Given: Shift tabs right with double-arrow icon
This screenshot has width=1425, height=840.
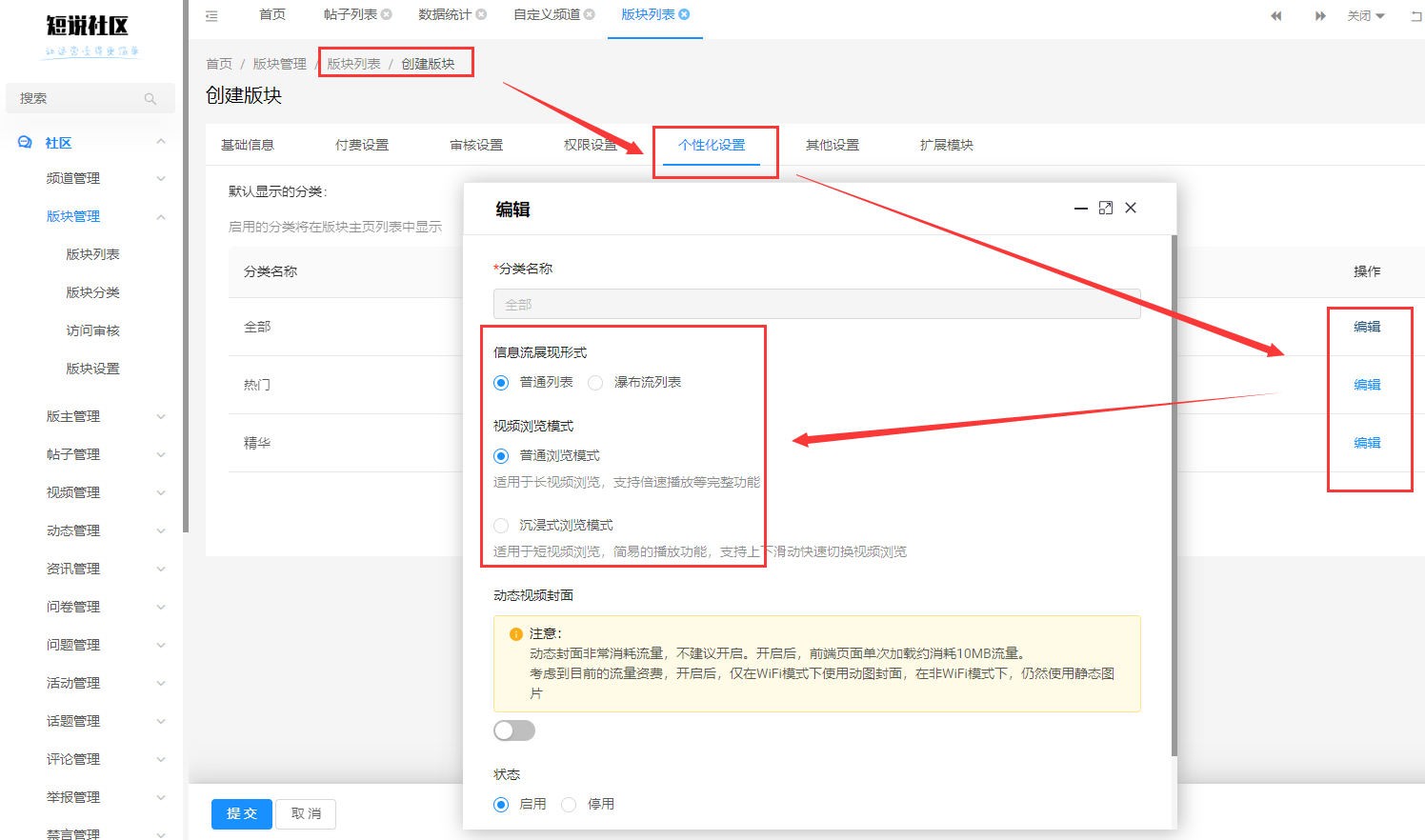Looking at the screenshot, I should point(1320,15).
